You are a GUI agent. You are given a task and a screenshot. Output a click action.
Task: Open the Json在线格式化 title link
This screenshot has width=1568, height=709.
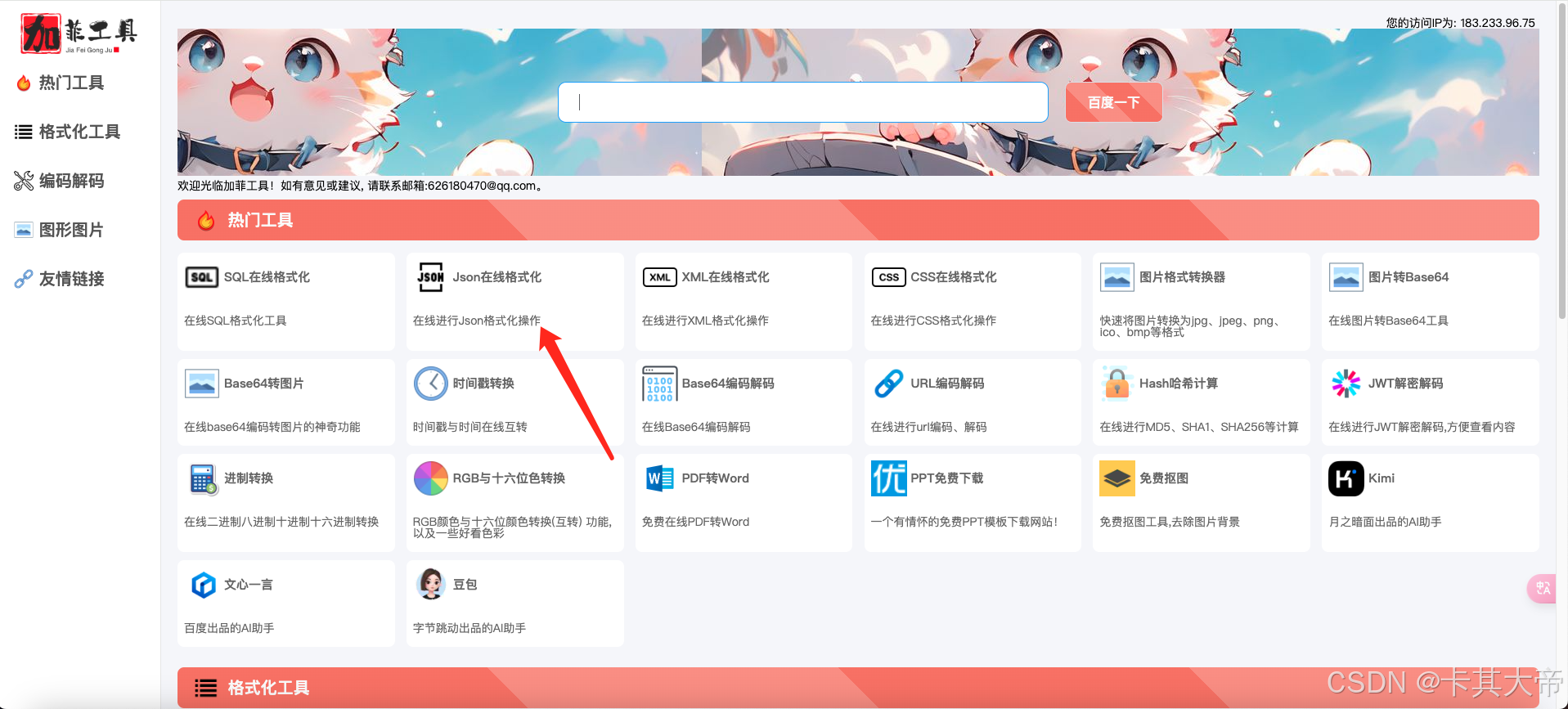click(497, 277)
